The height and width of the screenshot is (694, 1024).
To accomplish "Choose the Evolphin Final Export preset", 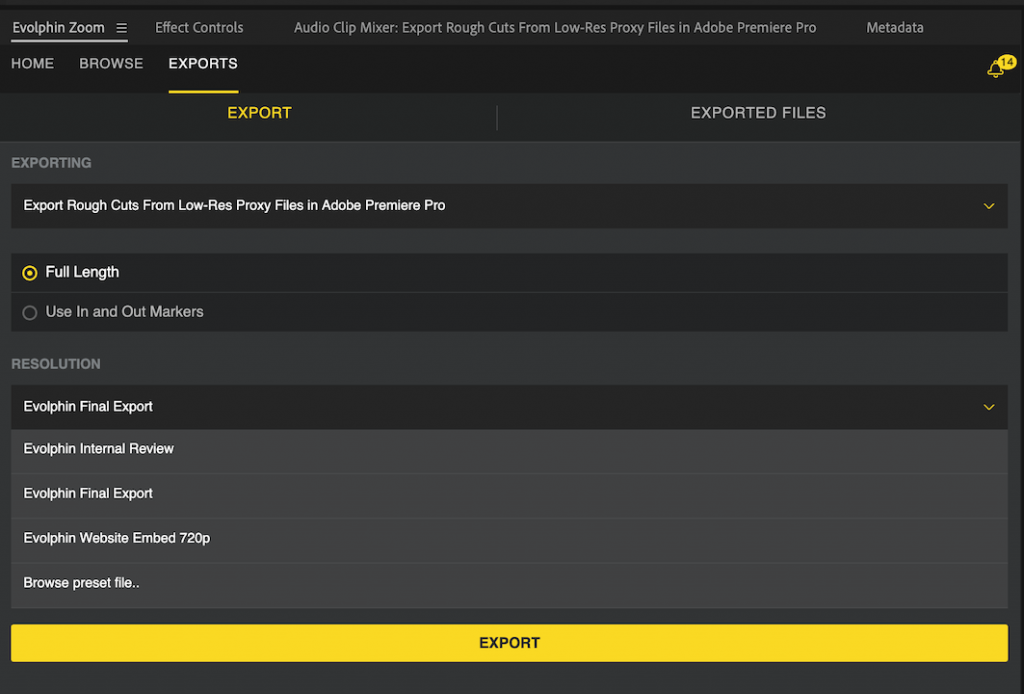I will click(88, 493).
